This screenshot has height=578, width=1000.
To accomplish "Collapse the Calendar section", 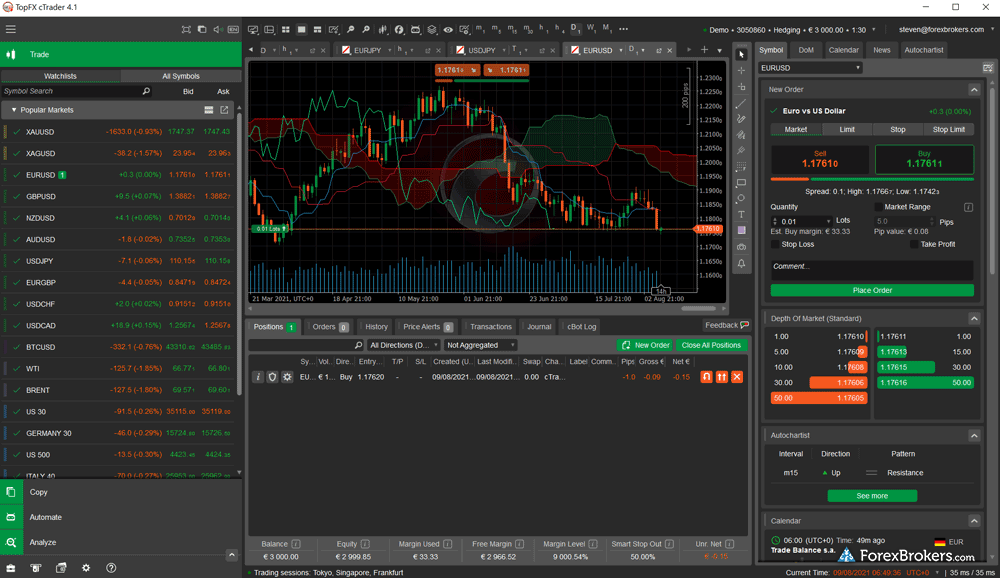I will point(974,521).
